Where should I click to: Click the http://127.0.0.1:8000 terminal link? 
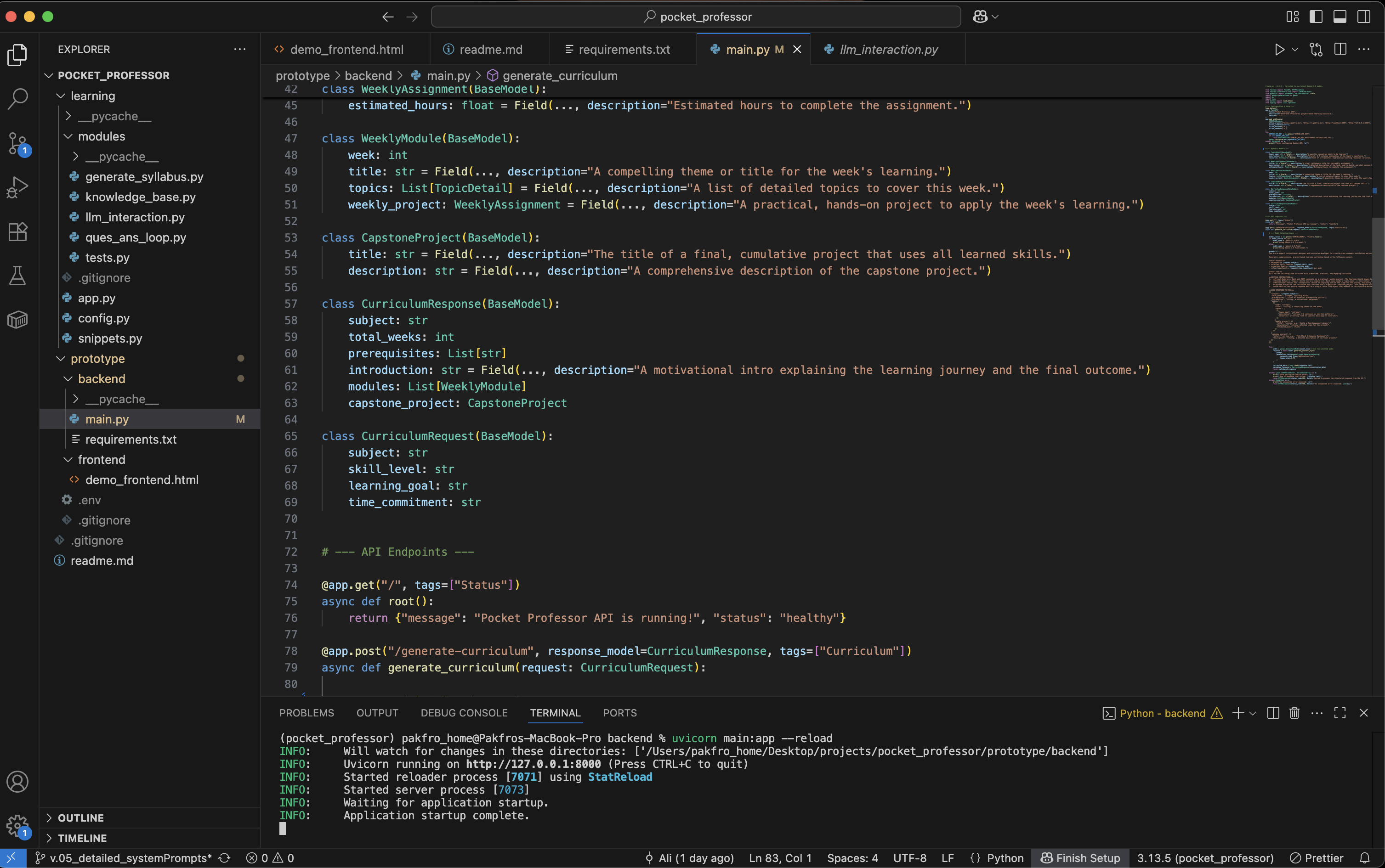(x=533, y=764)
